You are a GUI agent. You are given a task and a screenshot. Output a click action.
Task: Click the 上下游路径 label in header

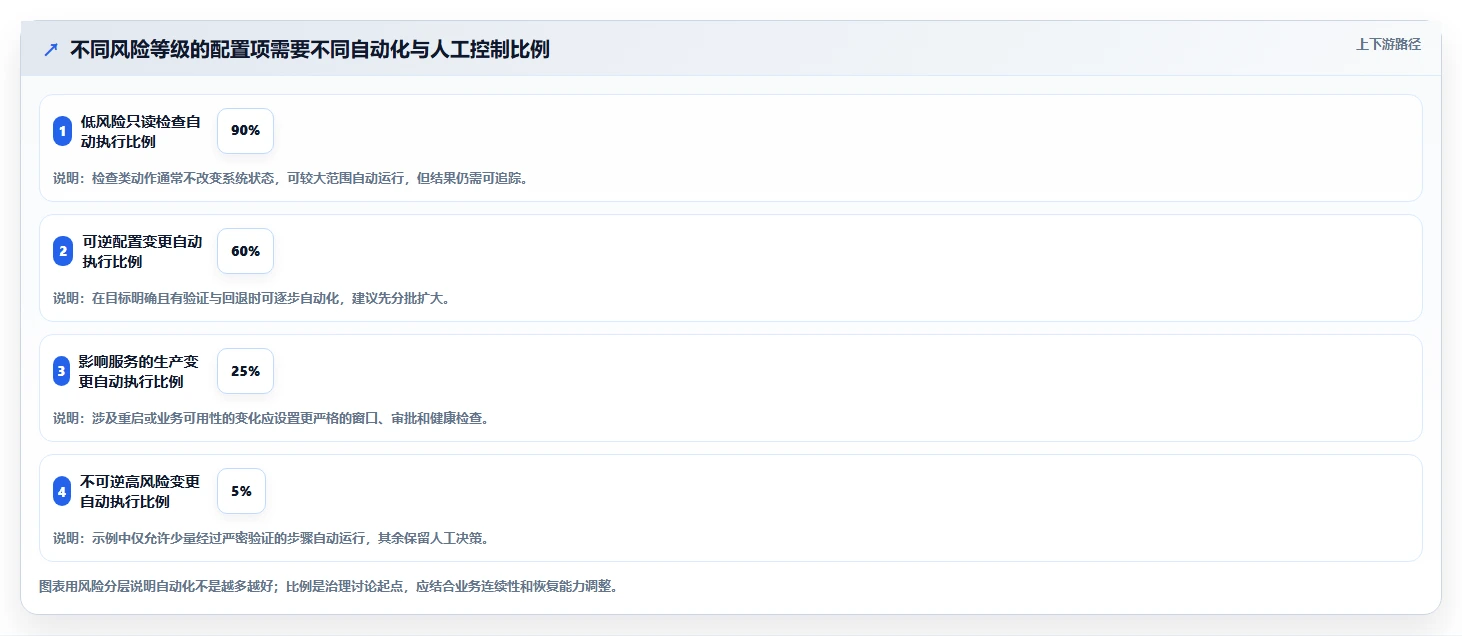point(1388,44)
